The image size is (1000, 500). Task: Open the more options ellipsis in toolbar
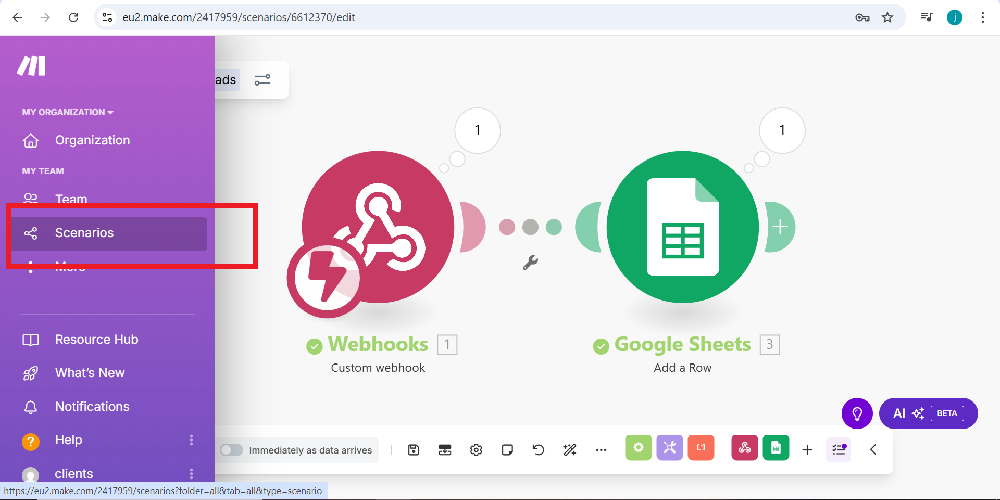tap(601, 450)
